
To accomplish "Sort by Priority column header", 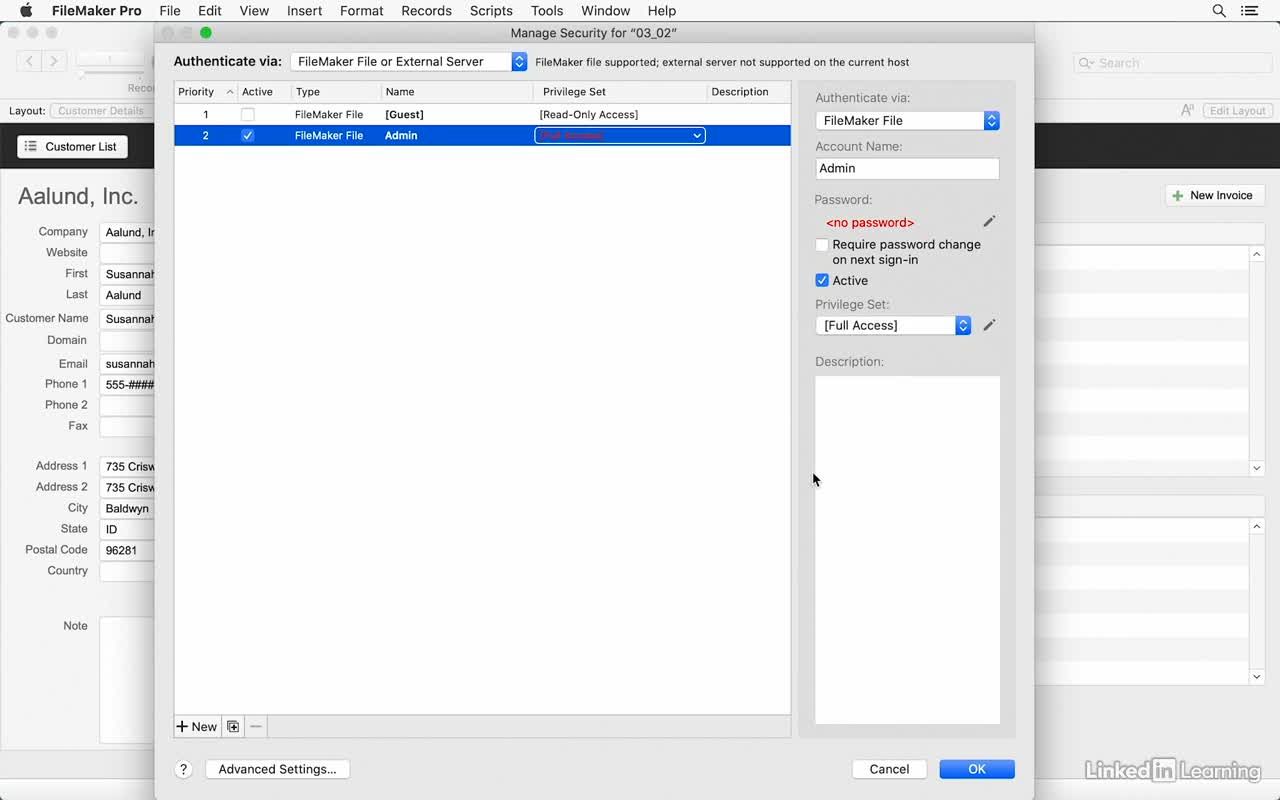I will [205, 92].
